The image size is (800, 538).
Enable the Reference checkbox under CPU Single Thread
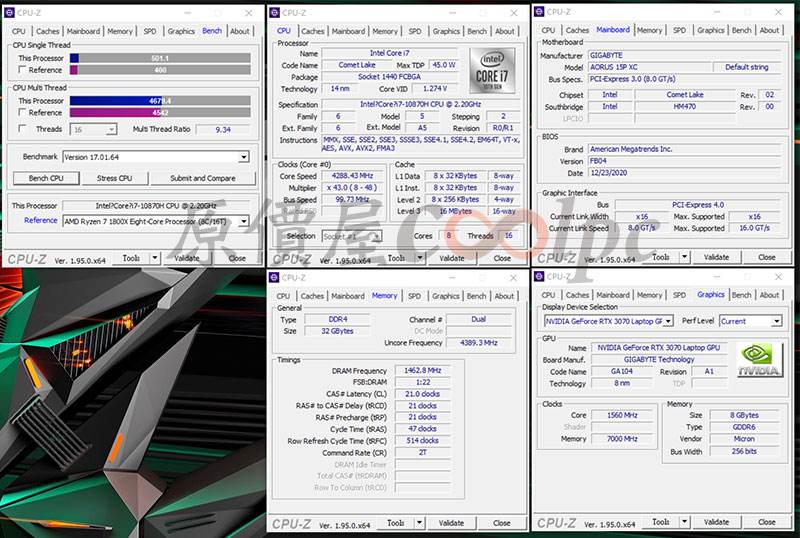click(x=22, y=70)
